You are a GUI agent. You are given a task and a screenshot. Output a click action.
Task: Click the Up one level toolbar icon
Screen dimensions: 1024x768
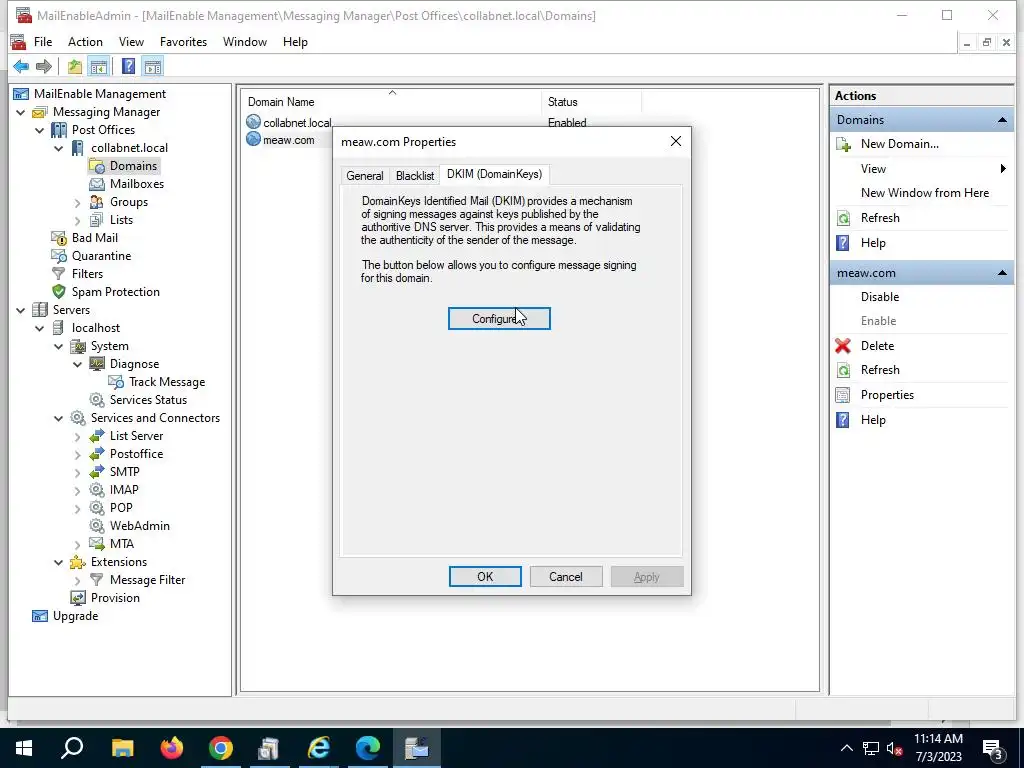coord(75,66)
